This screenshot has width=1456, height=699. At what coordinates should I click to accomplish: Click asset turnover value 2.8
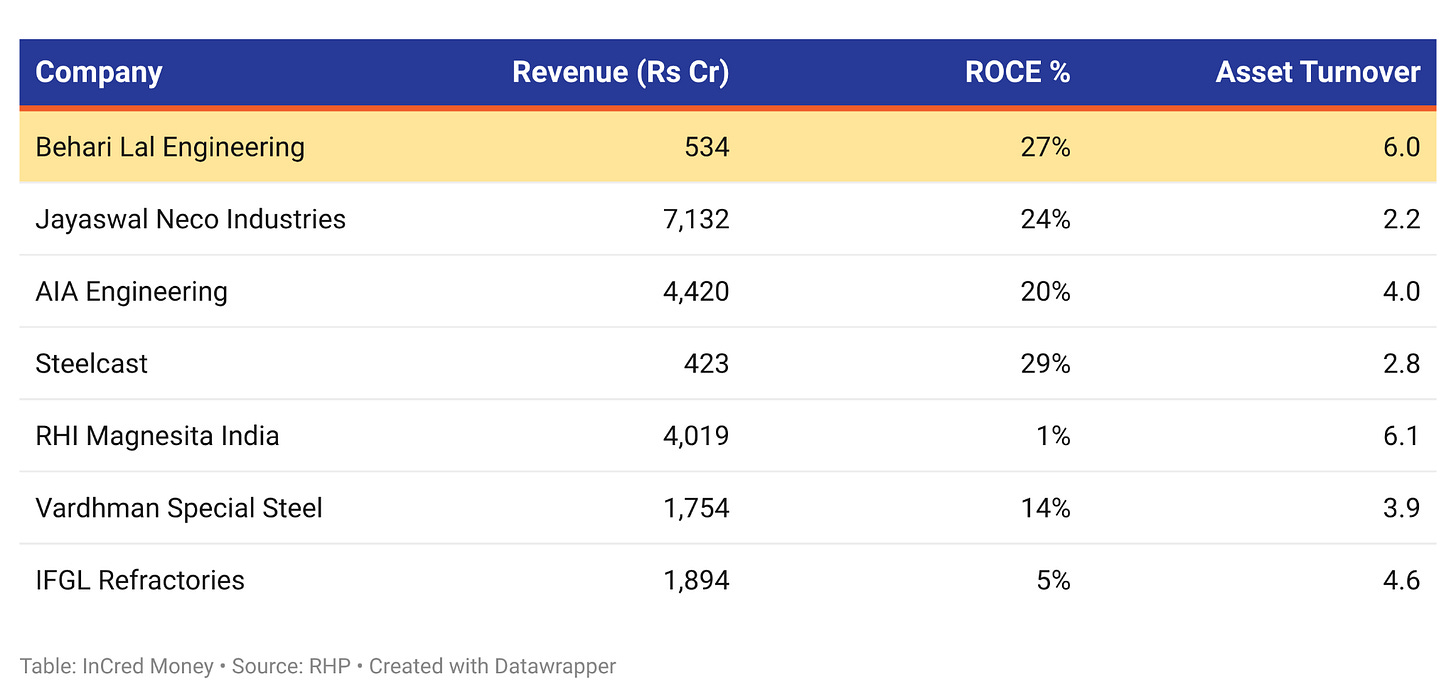[1401, 363]
